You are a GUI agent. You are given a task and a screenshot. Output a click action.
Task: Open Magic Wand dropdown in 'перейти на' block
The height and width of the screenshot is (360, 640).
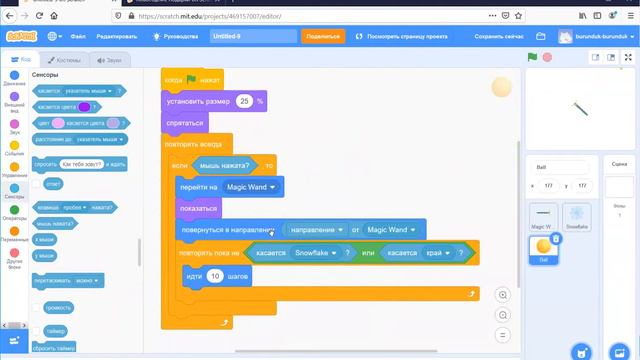pos(251,187)
